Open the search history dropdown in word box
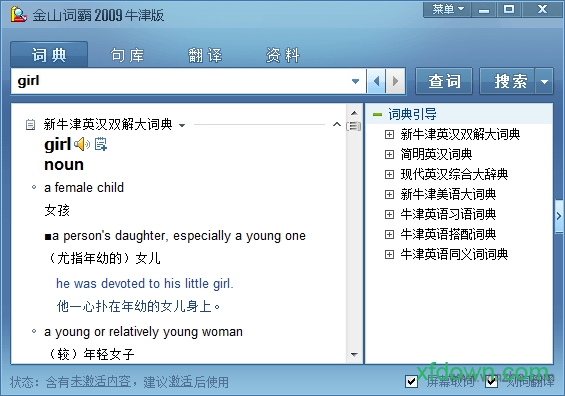 [x=355, y=81]
